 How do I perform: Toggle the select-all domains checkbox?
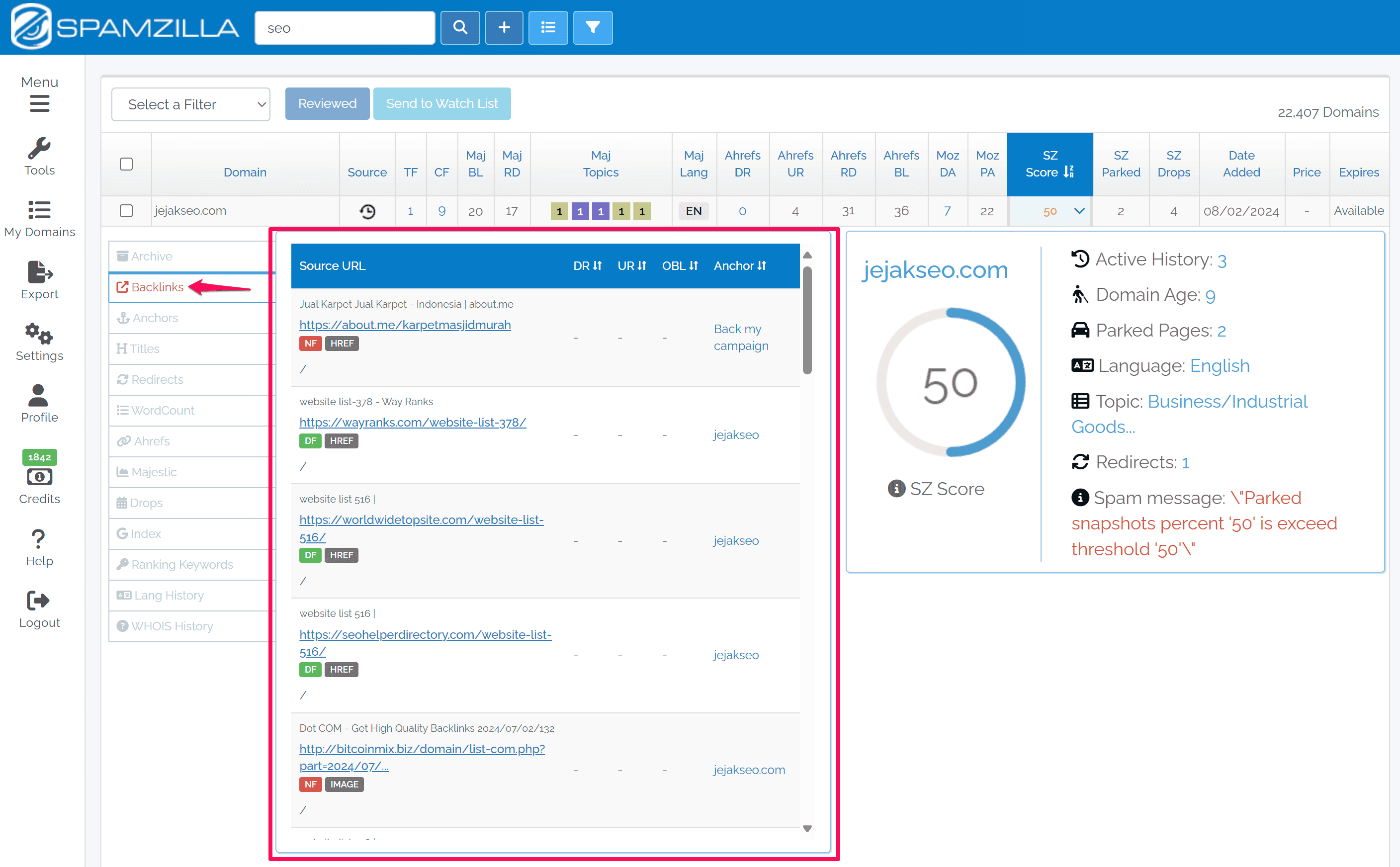(126, 164)
